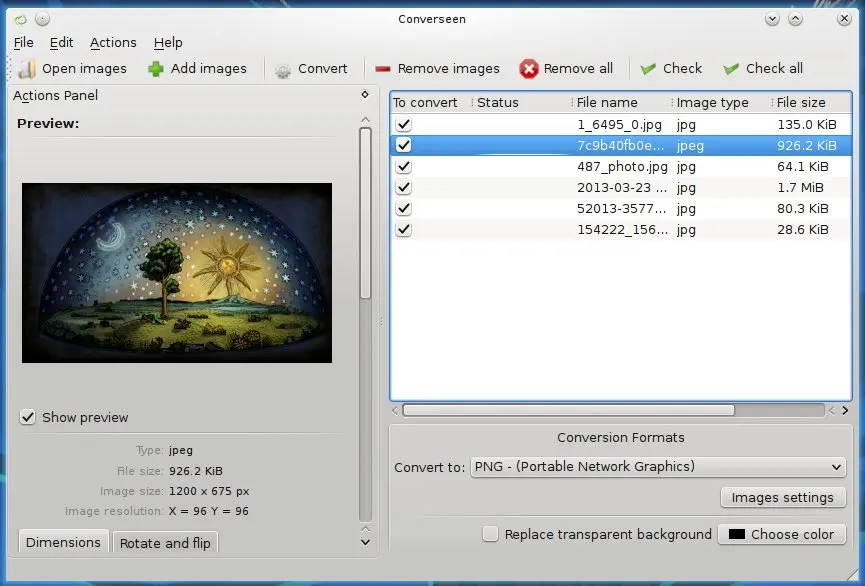Click the file list horizontal scrollbar

(568, 411)
